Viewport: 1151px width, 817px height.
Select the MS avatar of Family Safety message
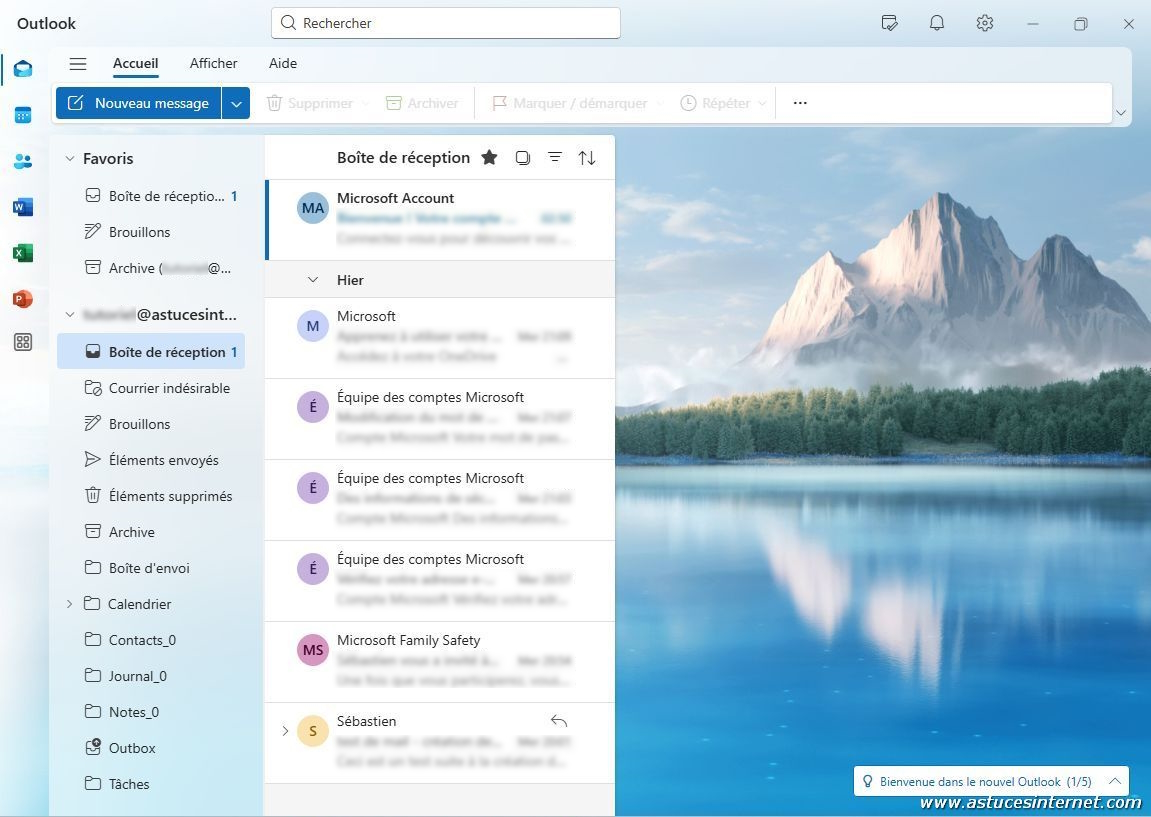313,650
